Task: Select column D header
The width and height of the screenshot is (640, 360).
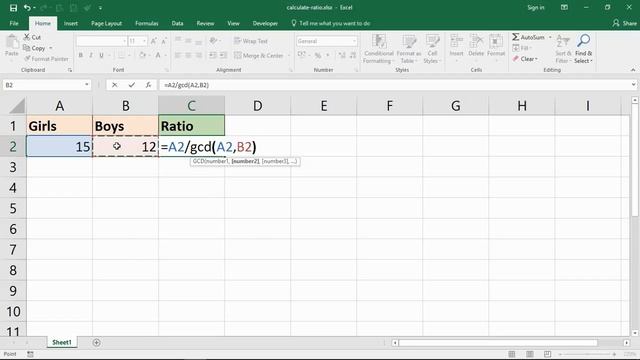Action: [x=258, y=106]
